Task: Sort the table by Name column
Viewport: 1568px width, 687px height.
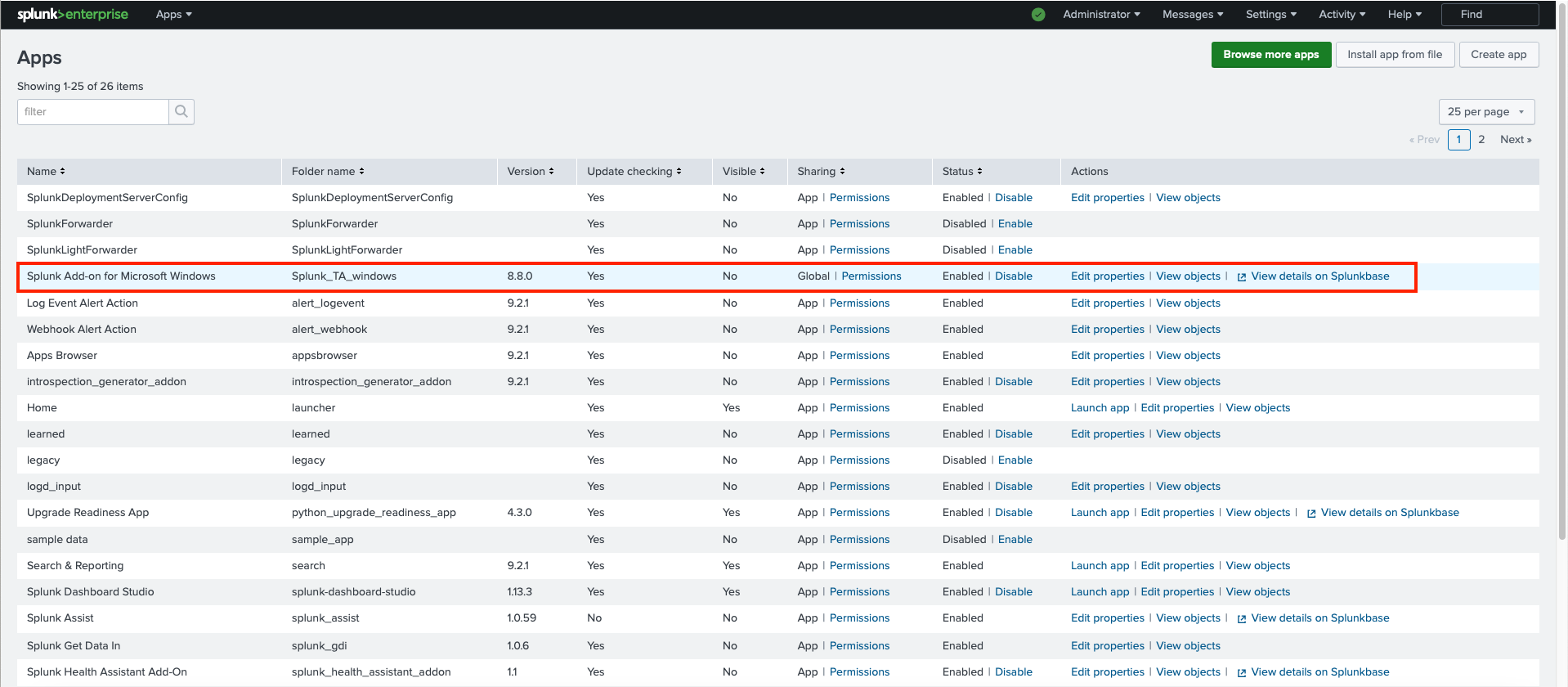Action: (x=46, y=171)
